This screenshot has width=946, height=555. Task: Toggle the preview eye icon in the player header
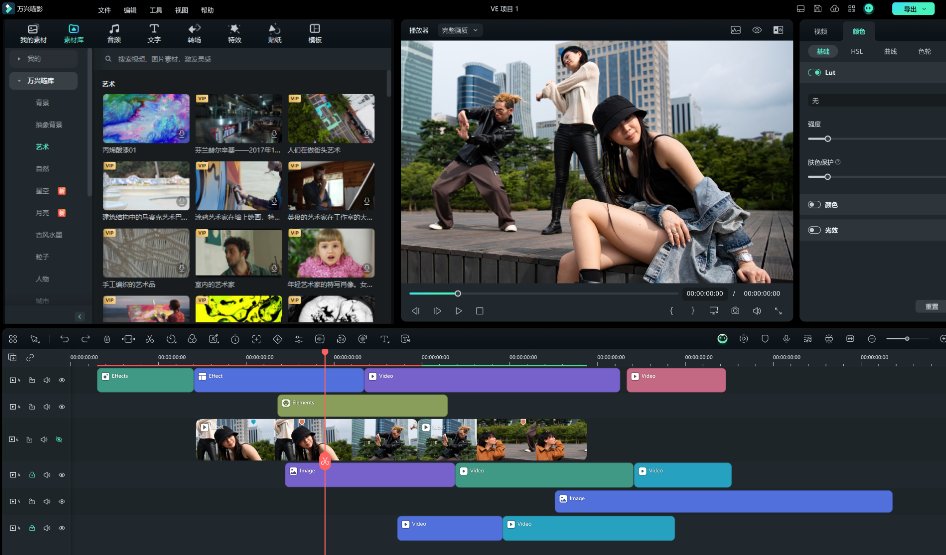pyautogui.click(x=757, y=30)
